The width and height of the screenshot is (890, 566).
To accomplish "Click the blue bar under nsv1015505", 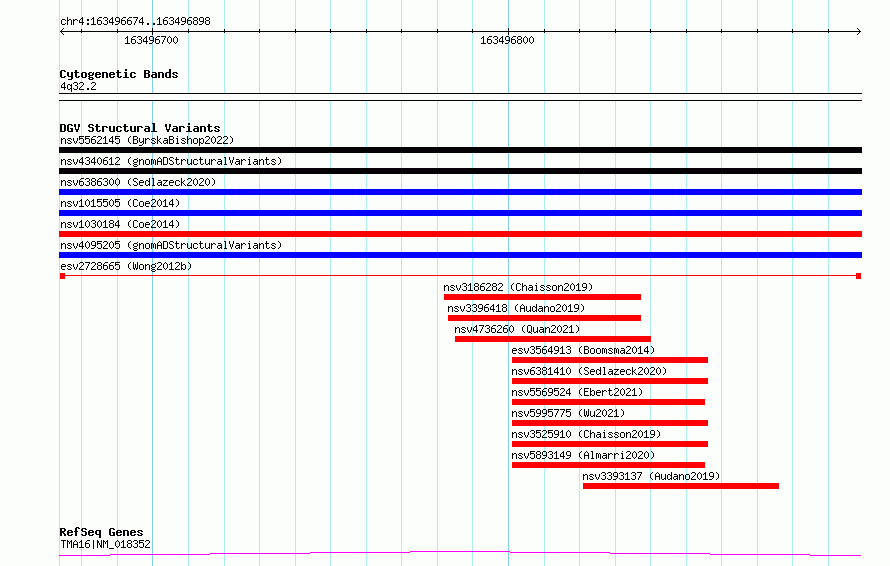I will click(x=460, y=213).
